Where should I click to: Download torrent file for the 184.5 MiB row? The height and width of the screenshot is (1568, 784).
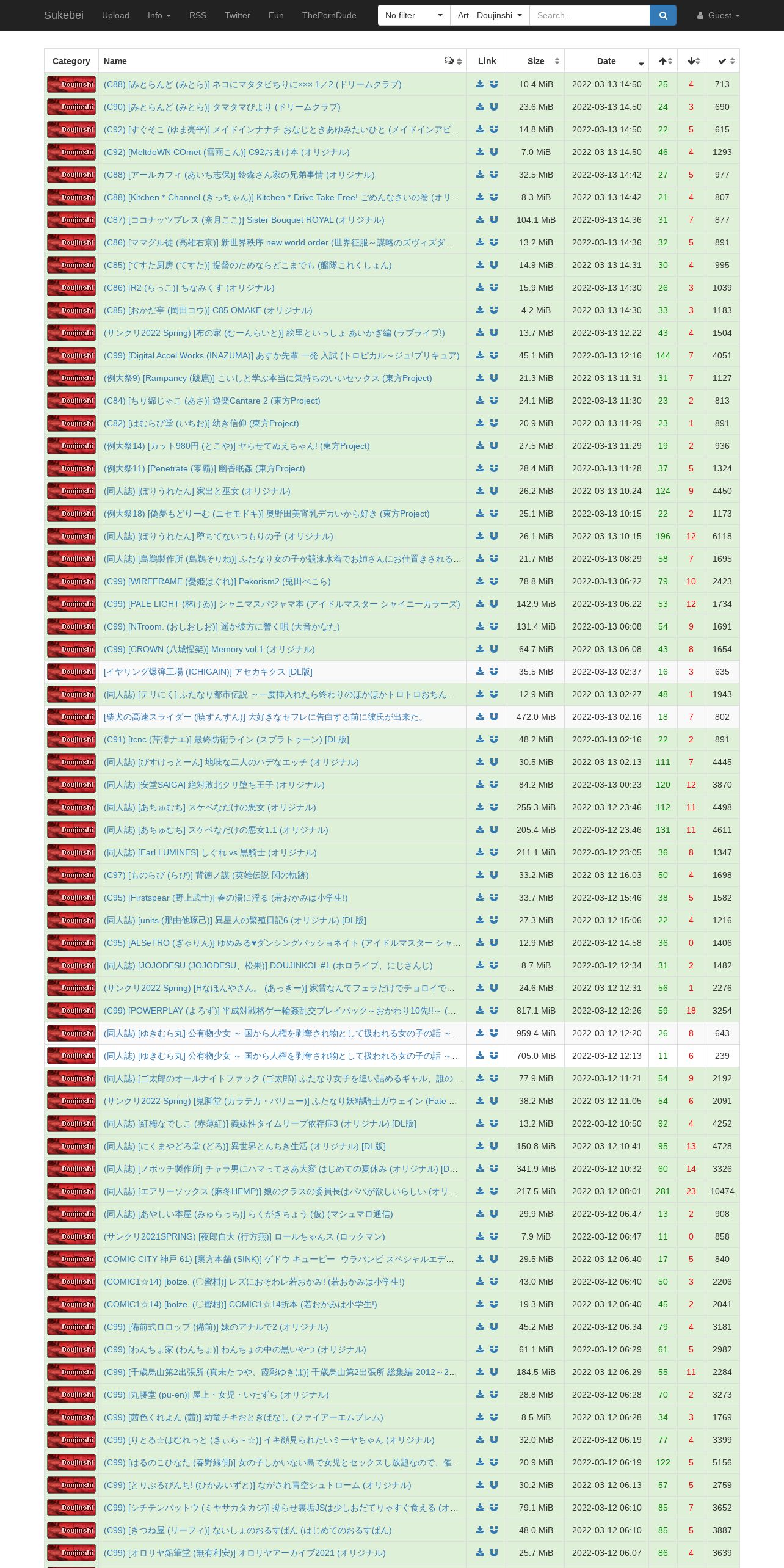click(x=481, y=1372)
